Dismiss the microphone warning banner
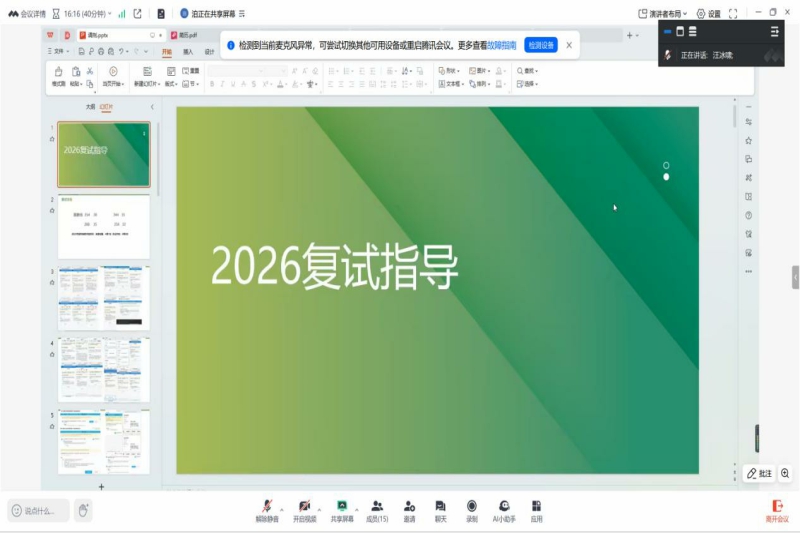Screen dimensions: 800x533 pyautogui.click(x=569, y=45)
